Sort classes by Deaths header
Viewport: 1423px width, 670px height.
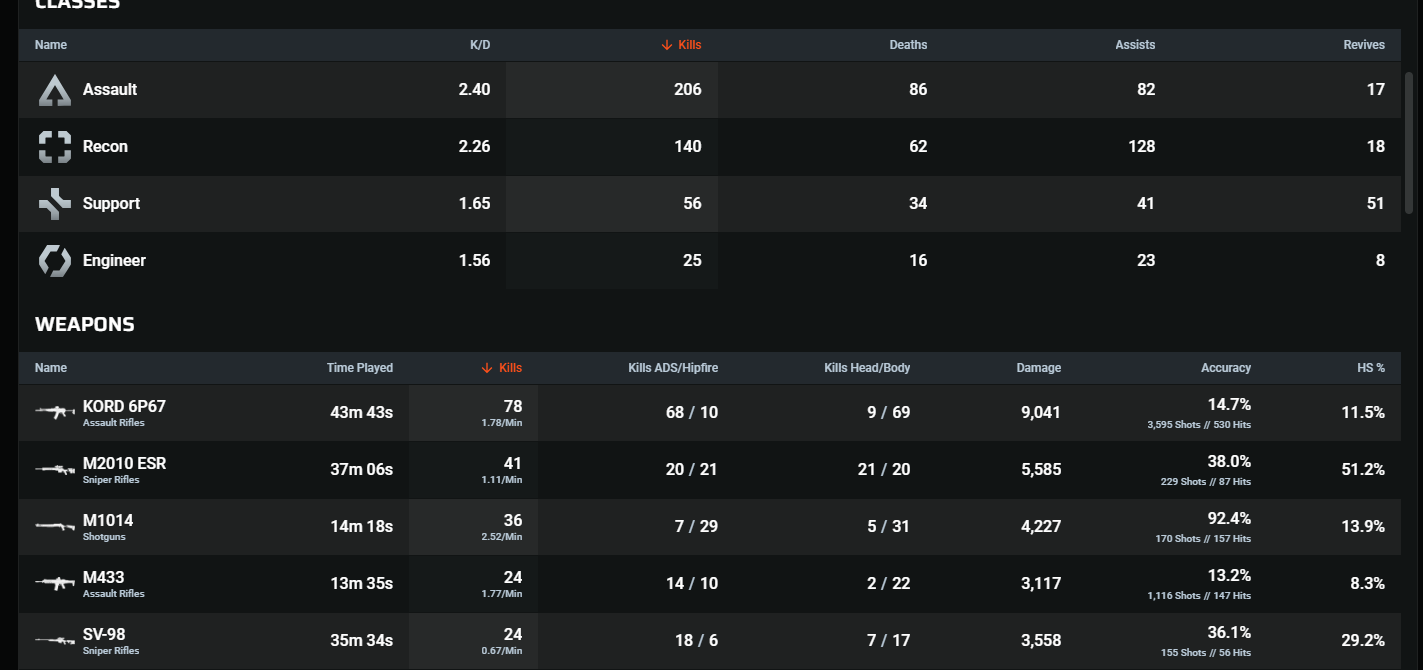point(908,45)
